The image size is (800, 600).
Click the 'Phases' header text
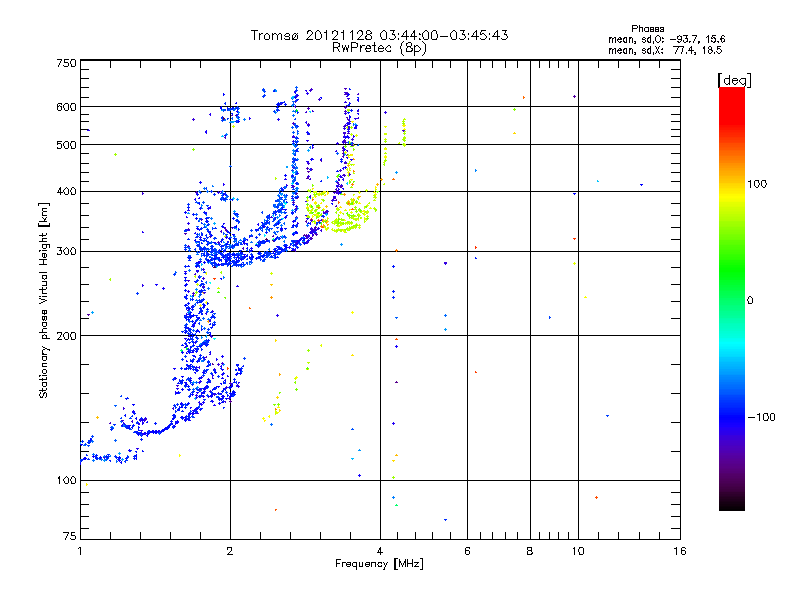(x=647, y=29)
